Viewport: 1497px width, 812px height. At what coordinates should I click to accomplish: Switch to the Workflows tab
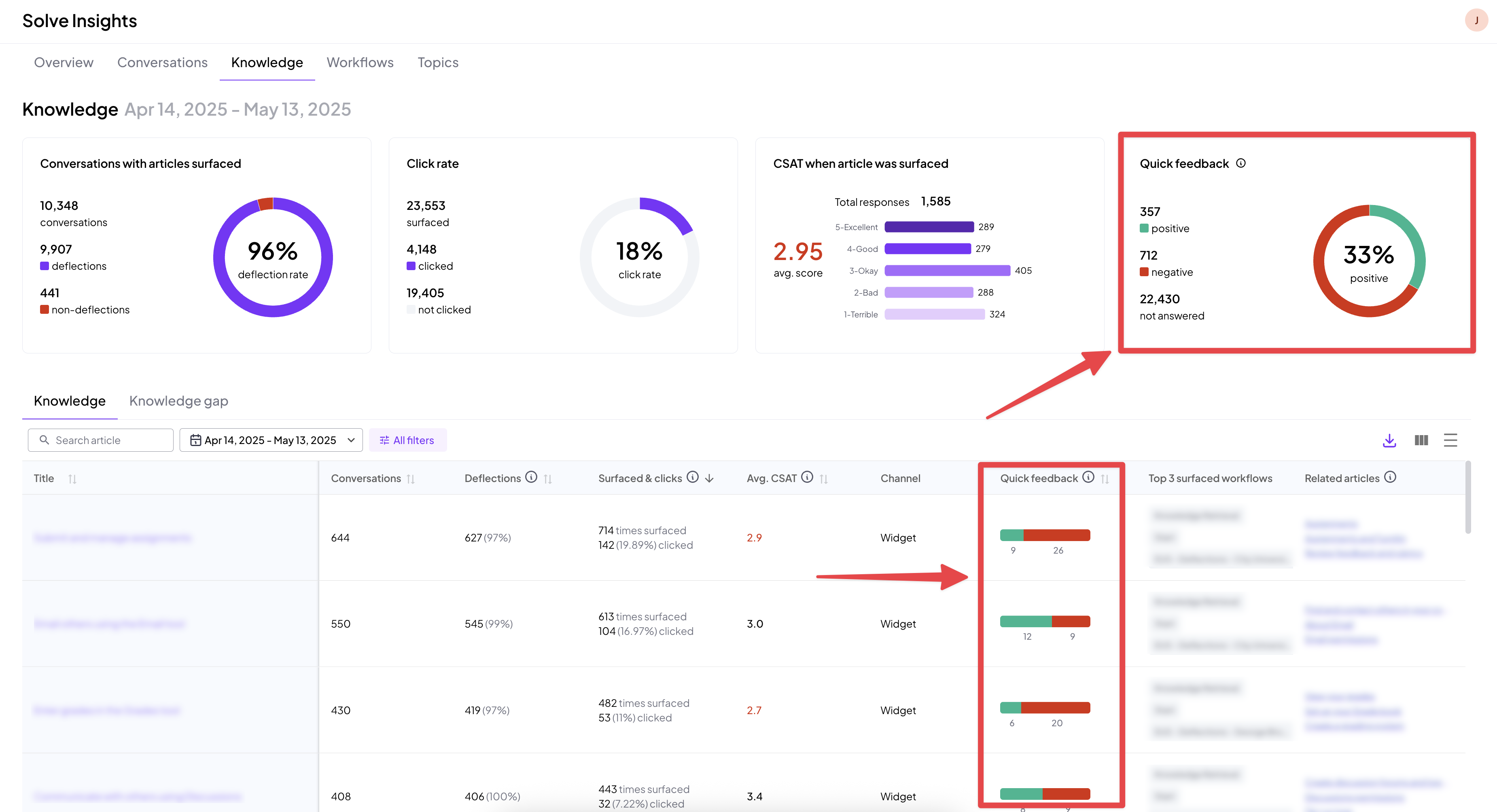(360, 62)
